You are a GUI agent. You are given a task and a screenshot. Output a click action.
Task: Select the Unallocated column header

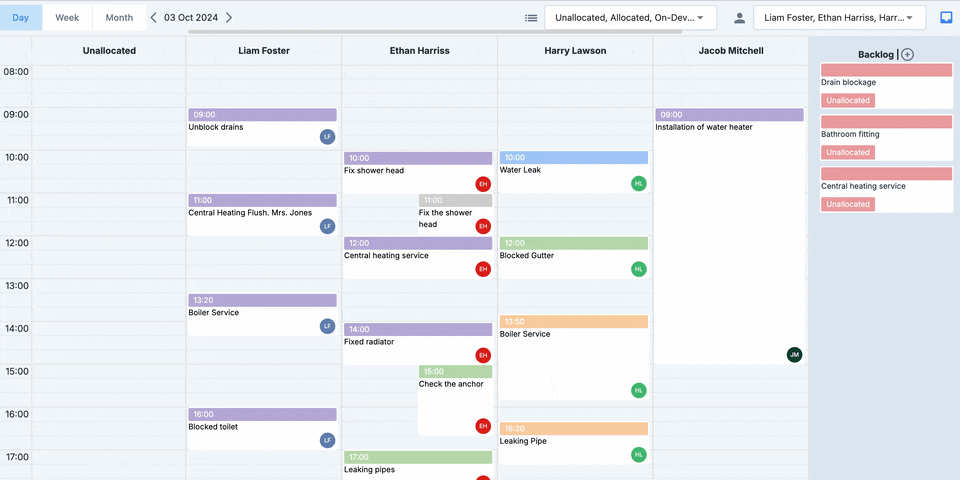[x=109, y=51]
